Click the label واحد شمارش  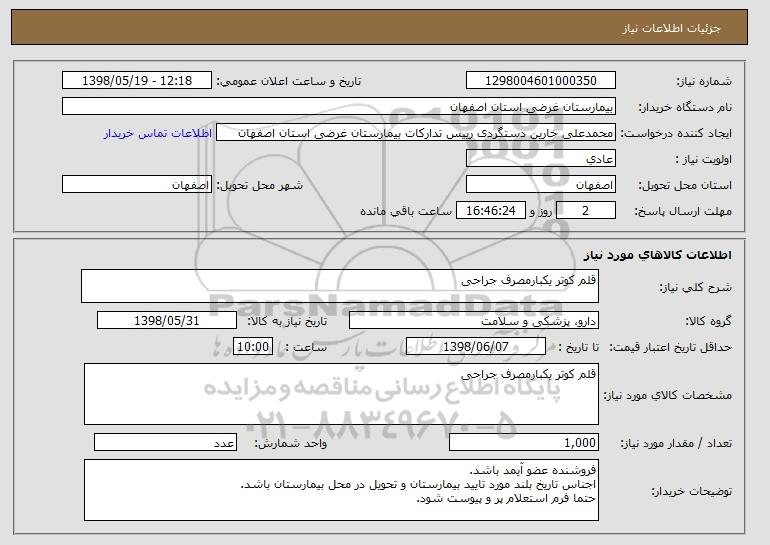[290, 444]
